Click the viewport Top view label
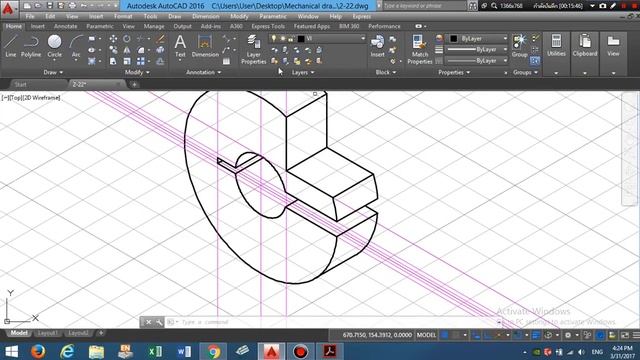Viewport: 640px width, 360px height. coord(16,98)
